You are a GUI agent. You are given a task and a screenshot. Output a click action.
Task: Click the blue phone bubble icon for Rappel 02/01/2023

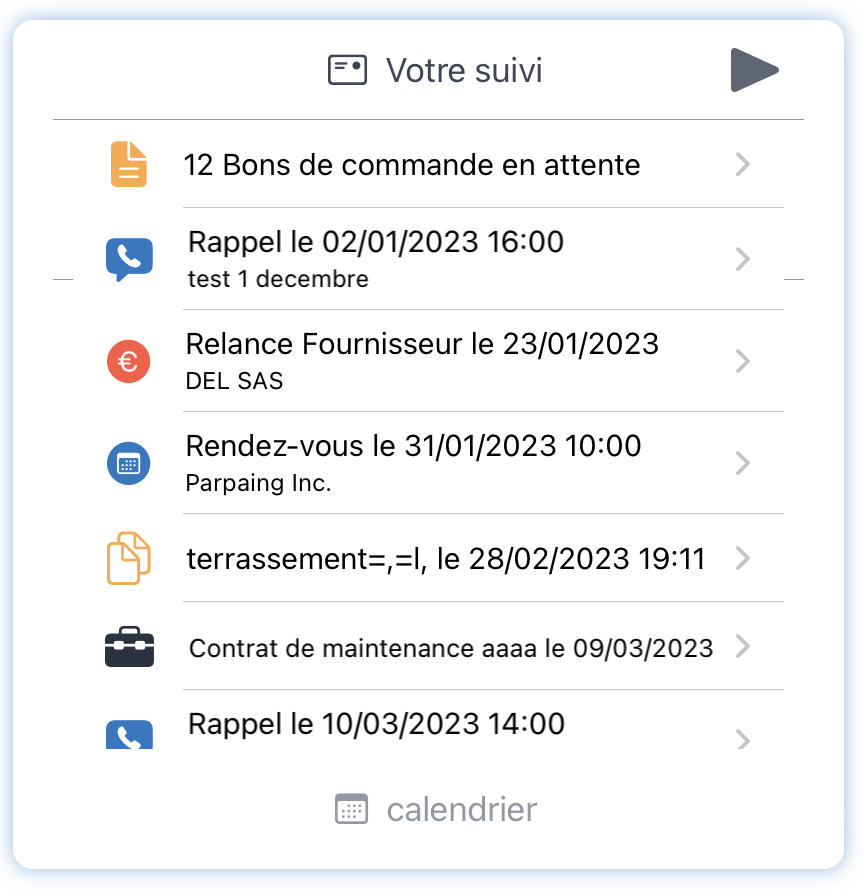click(129, 259)
